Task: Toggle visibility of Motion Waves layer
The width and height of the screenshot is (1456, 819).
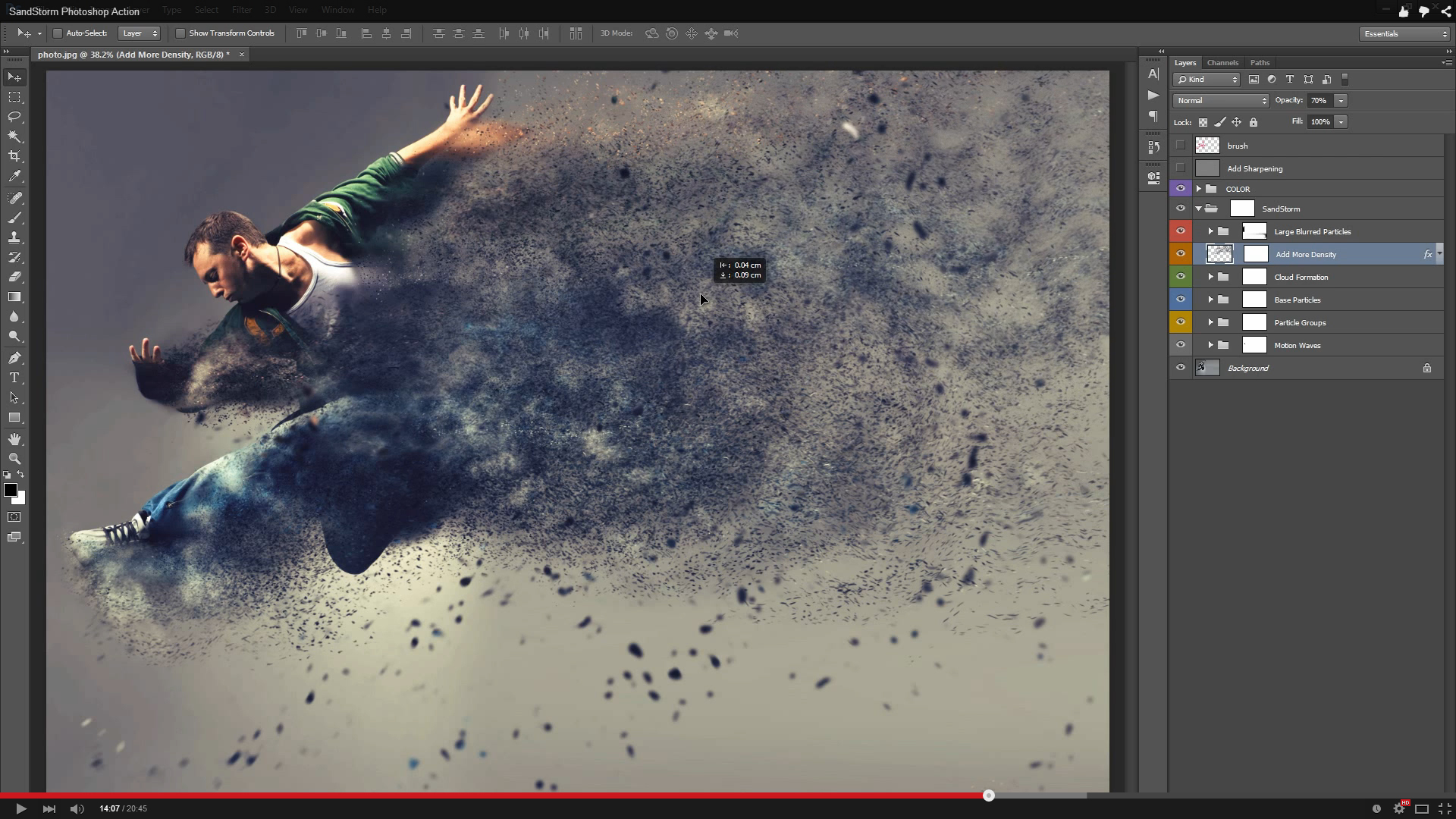Action: click(x=1181, y=345)
